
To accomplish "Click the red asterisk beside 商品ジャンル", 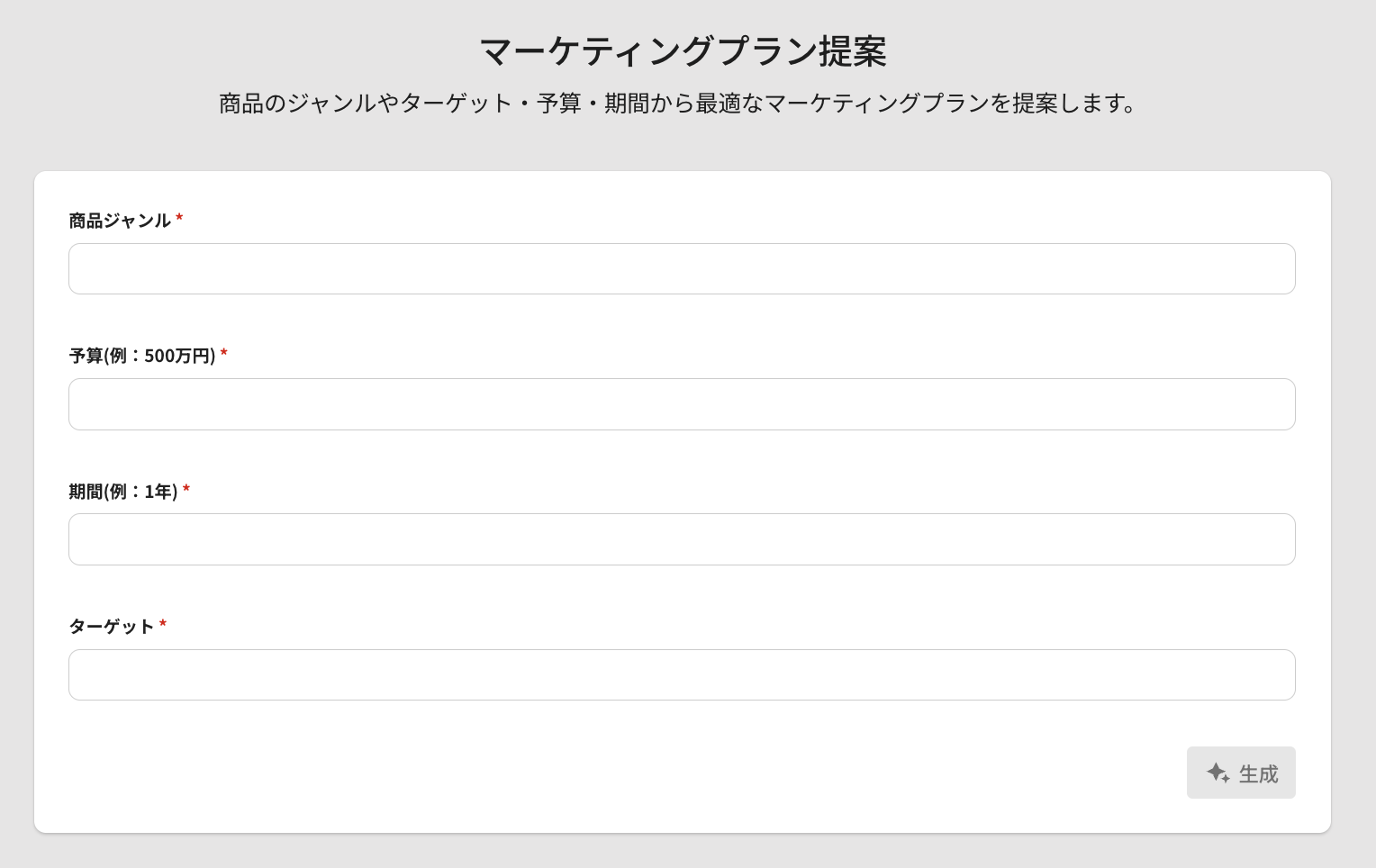I will [179, 218].
